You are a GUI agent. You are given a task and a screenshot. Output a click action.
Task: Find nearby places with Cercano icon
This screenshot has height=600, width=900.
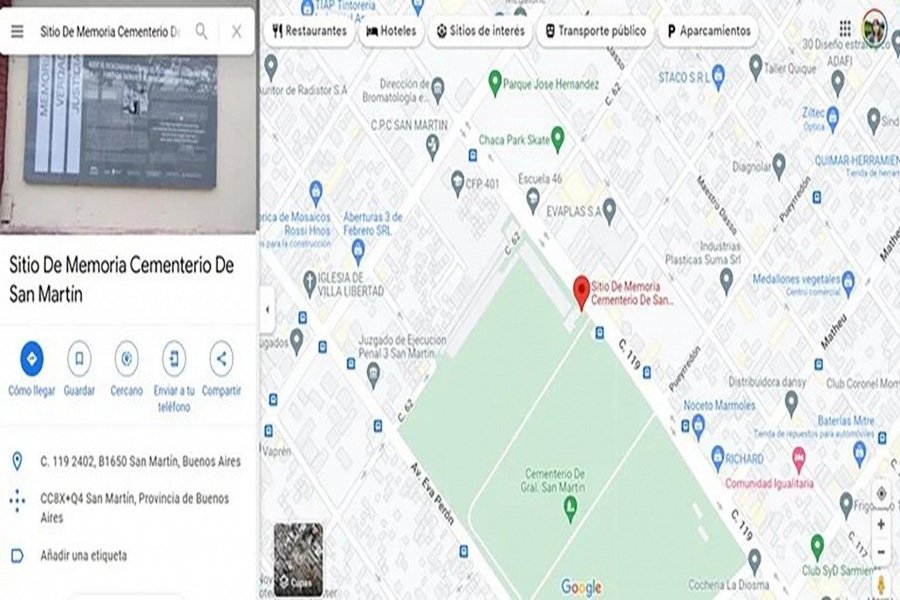pyautogui.click(x=126, y=358)
